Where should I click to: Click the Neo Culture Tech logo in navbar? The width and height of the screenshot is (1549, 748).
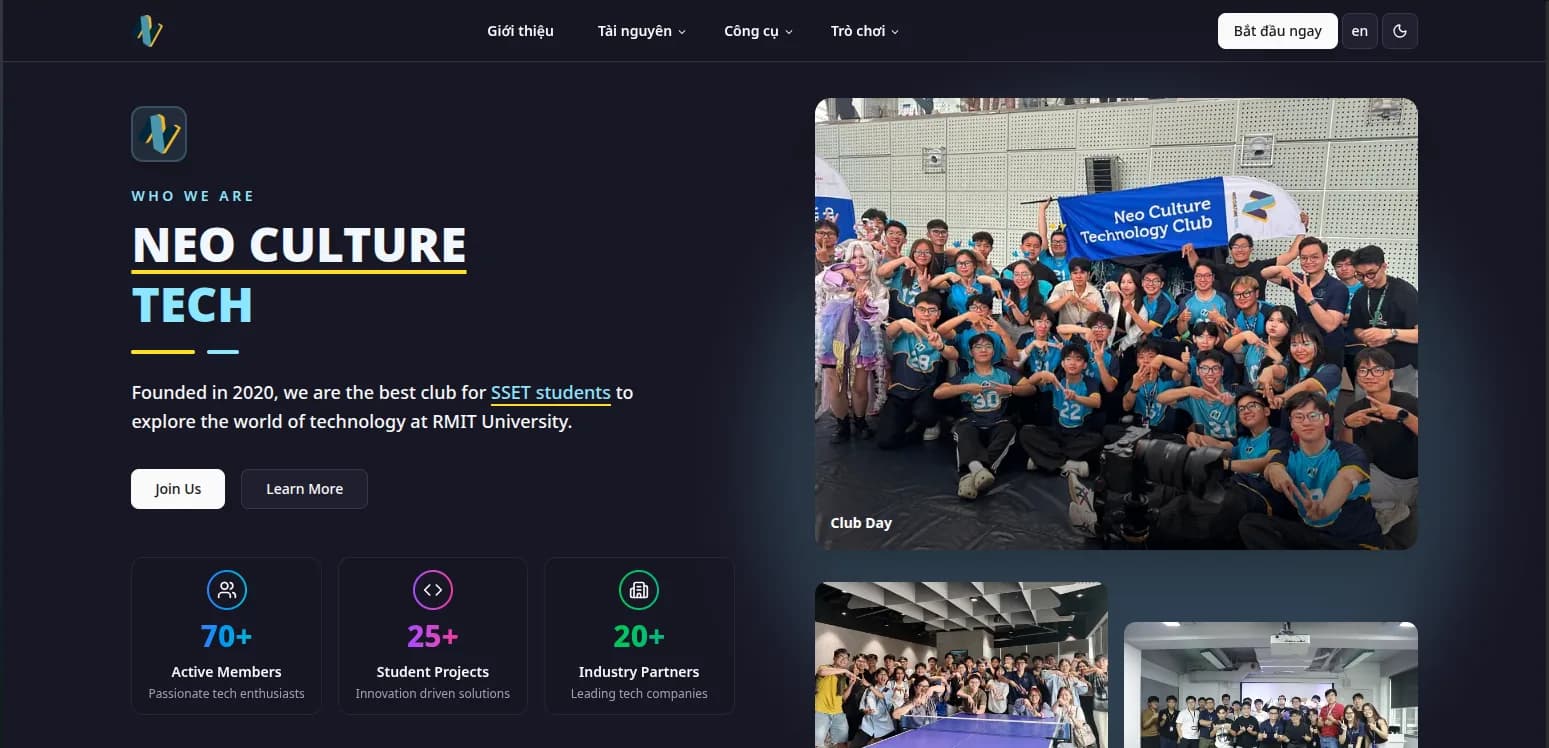(149, 31)
